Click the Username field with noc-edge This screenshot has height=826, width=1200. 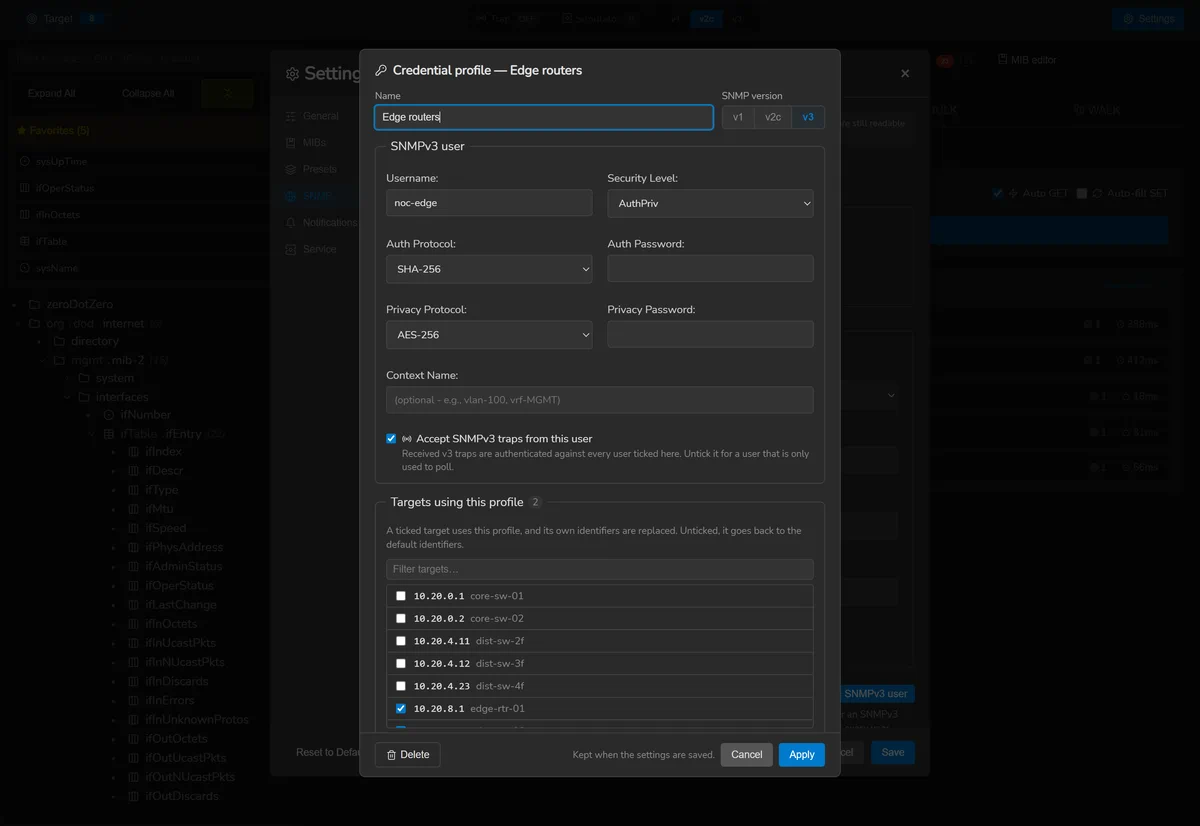pyautogui.click(x=489, y=203)
